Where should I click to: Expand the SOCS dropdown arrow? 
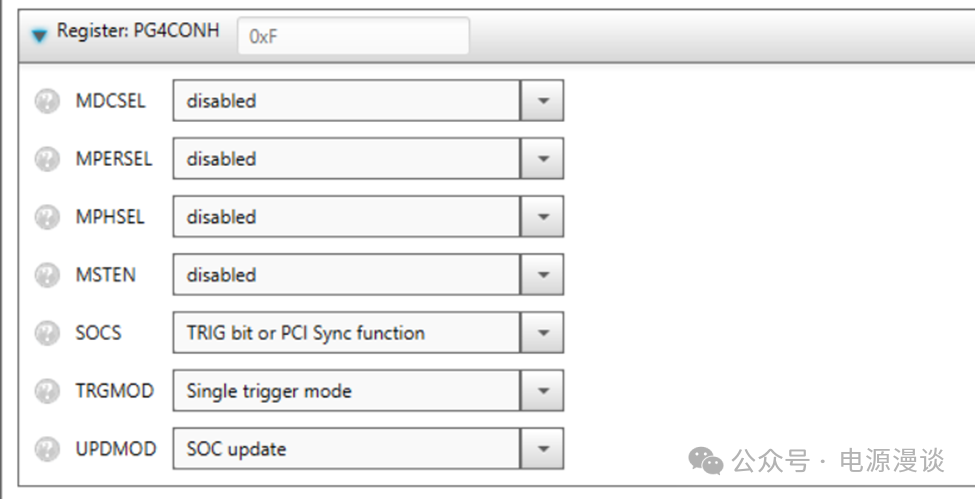pos(542,333)
